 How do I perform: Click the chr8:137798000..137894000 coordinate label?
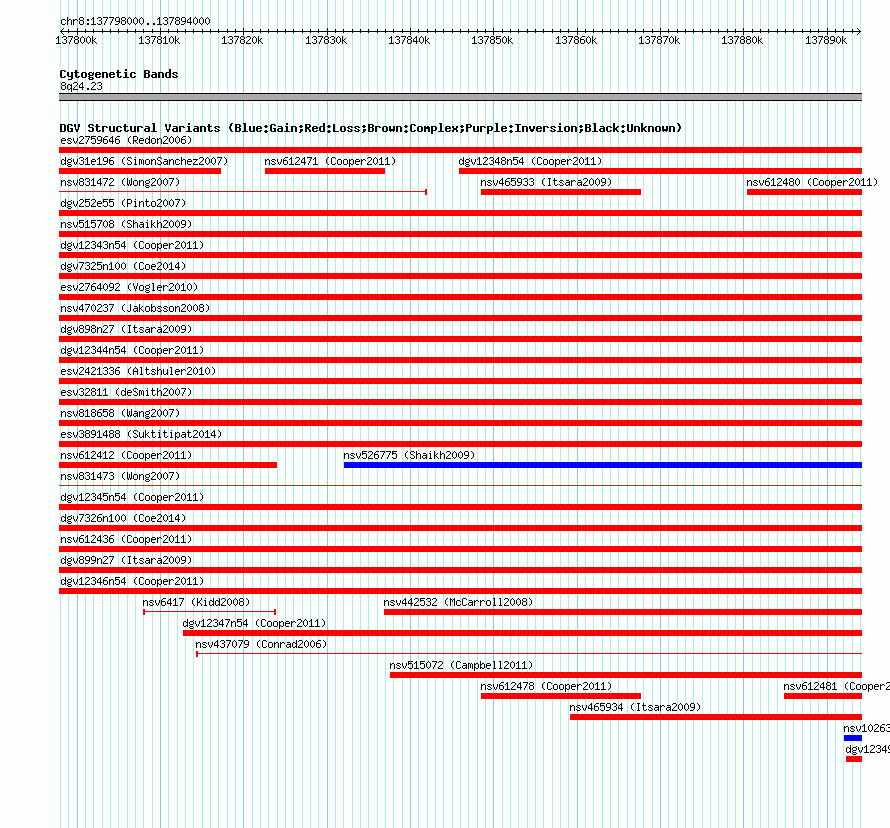point(135,21)
